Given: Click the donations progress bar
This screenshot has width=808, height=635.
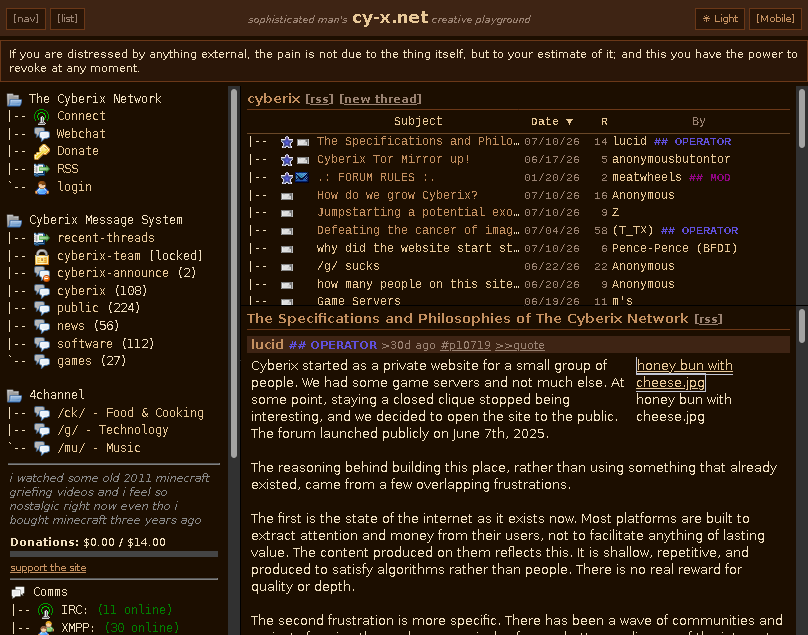Looking at the screenshot, I should (114, 555).
